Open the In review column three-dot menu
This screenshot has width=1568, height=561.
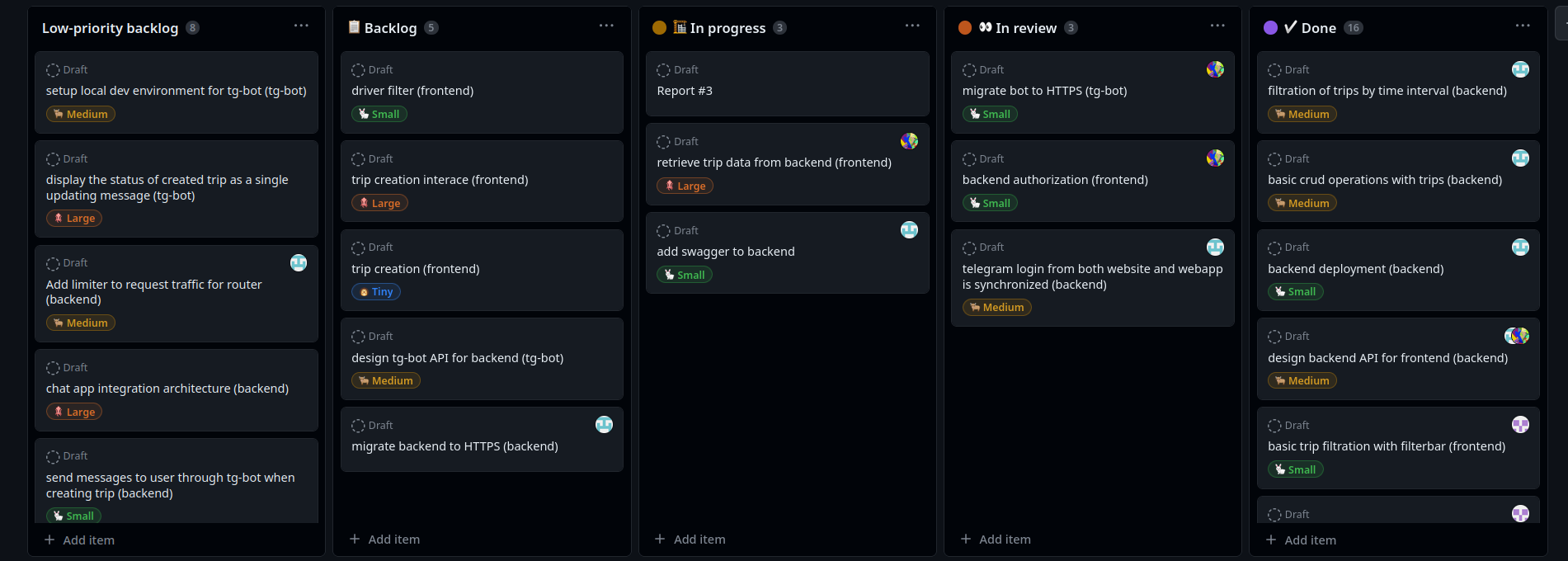click(x=1217, y=26)
